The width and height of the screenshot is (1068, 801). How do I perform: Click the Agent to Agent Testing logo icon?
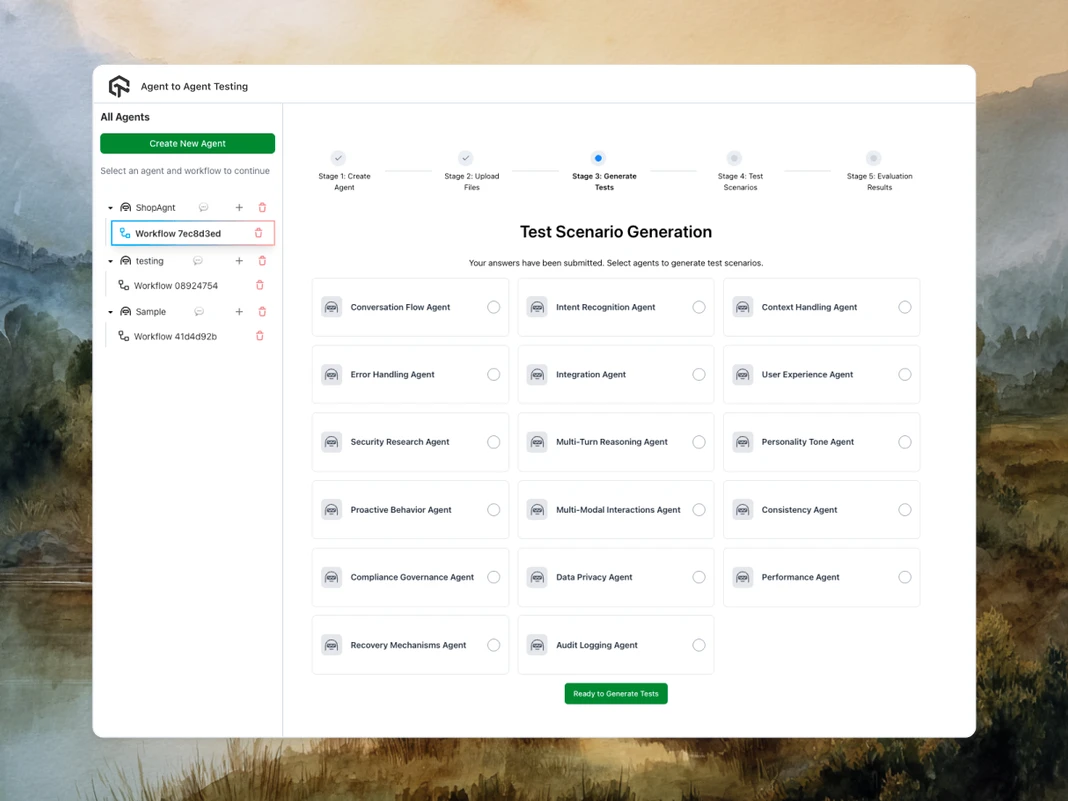click(x=119, y=87)
